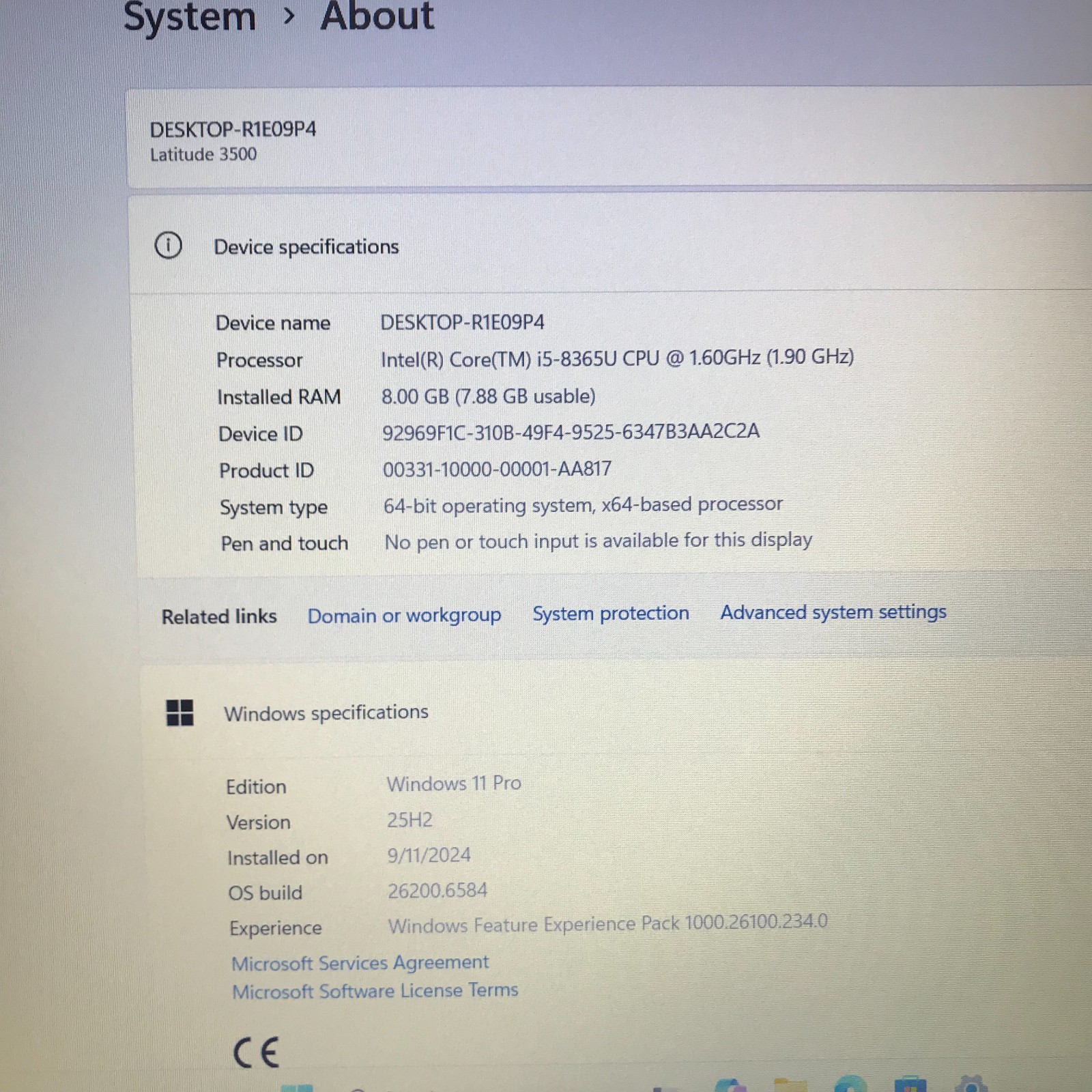The image size is (1092, 1092).
Task: Open Domain or workgroup link
Action: tap(405, 615)
